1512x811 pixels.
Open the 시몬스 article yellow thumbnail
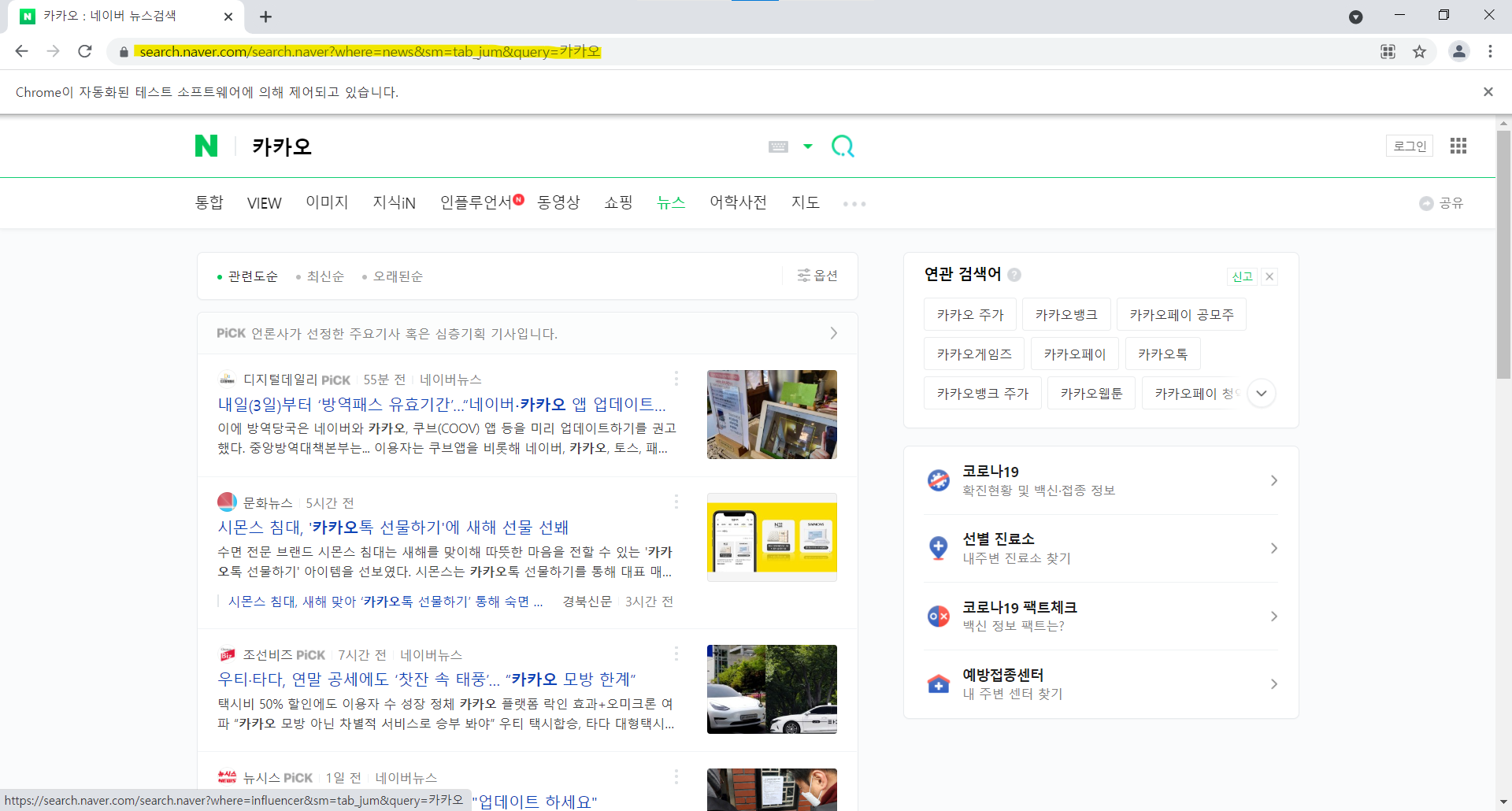tap(772, 537)
